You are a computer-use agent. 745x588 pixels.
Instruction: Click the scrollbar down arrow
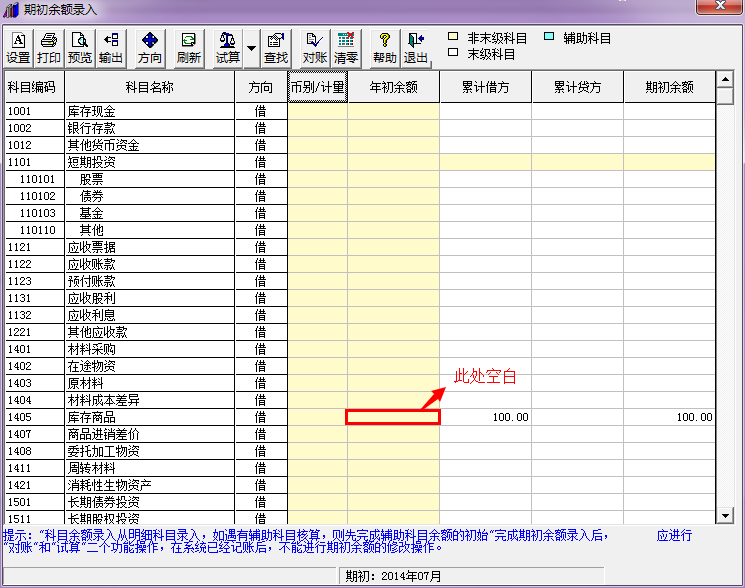[725, 515]
